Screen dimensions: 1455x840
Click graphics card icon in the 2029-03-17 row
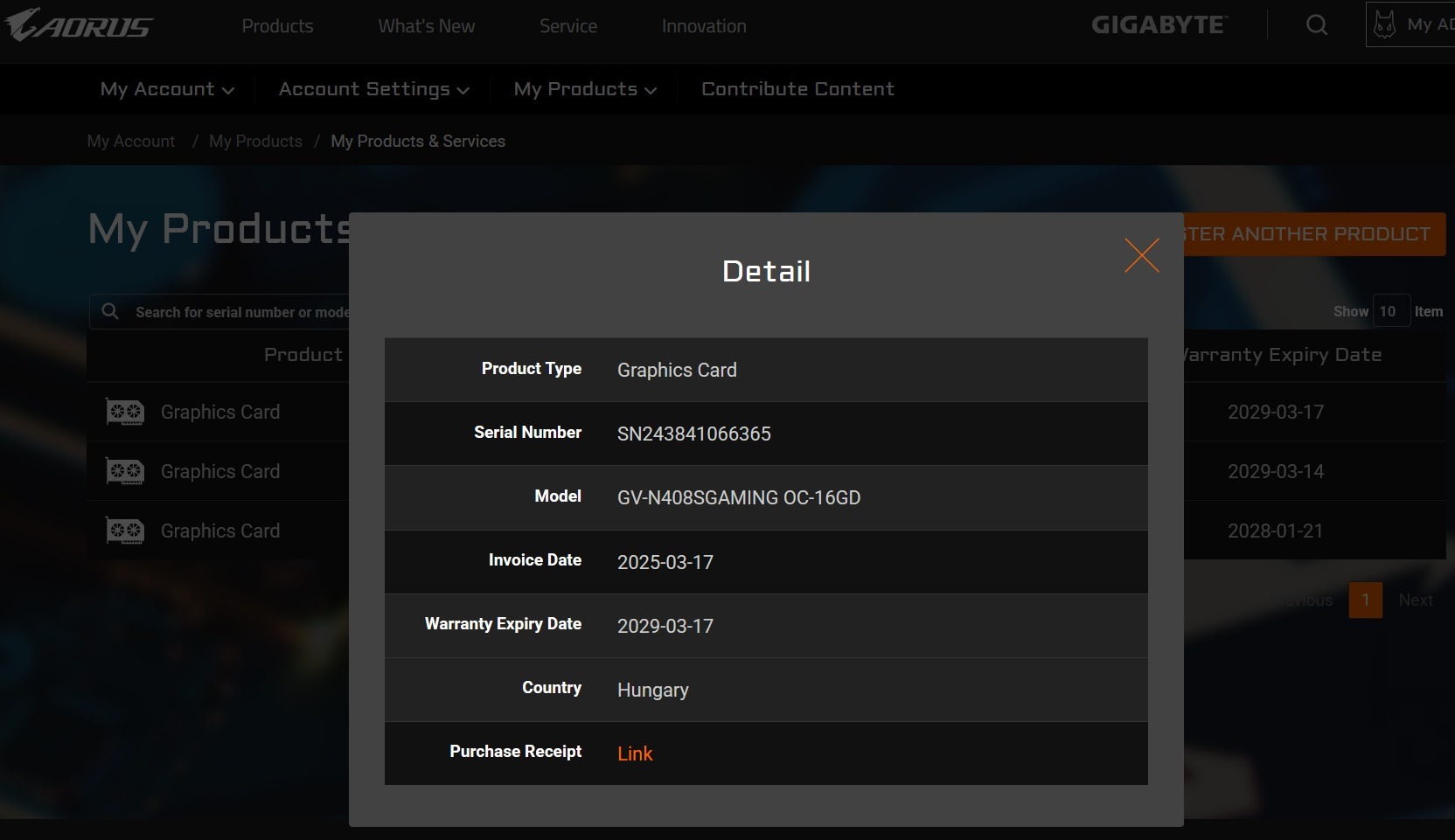(125, 412)
